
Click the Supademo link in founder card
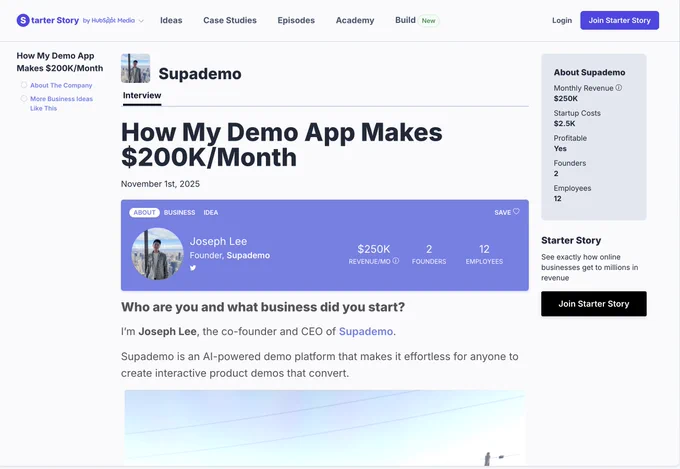coord(248,256)
